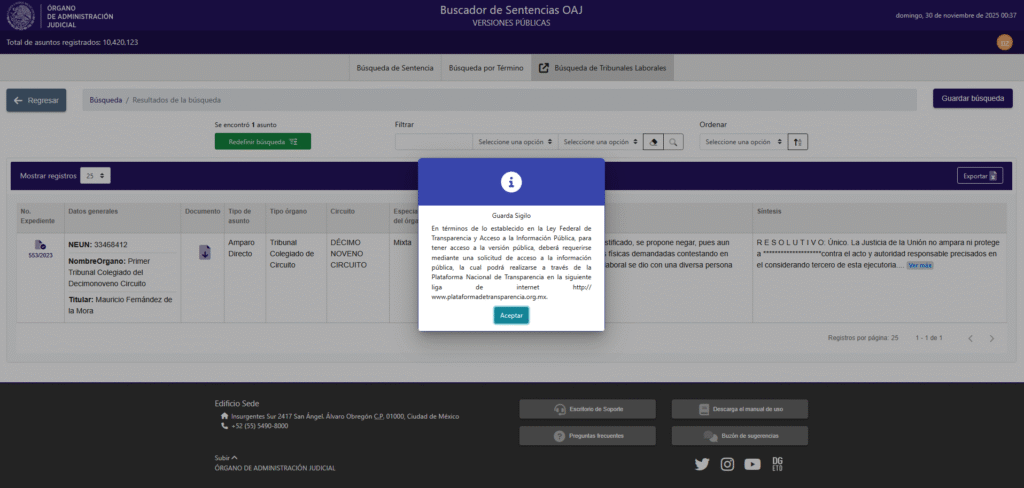Open the Mostrar registros 25 dropdown
Image resolution: width=1024 pixels, height=488 pixels.
pos(97,176)
